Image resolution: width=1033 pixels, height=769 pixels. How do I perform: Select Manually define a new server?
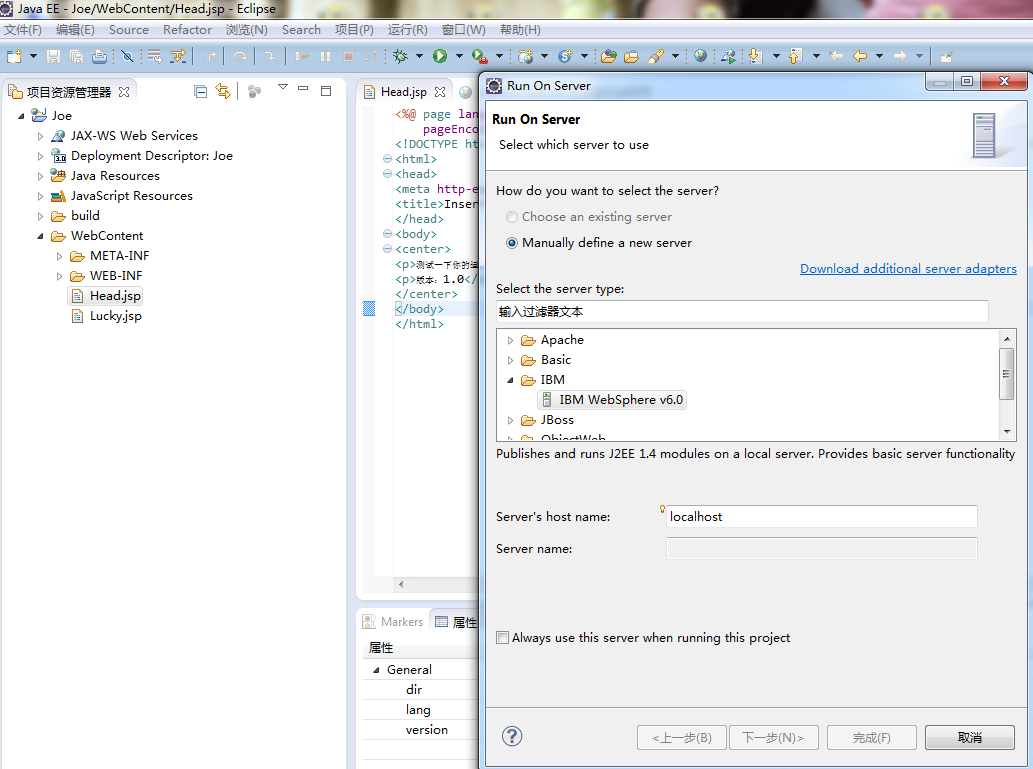pyautogui.click(x=599, y=243)
